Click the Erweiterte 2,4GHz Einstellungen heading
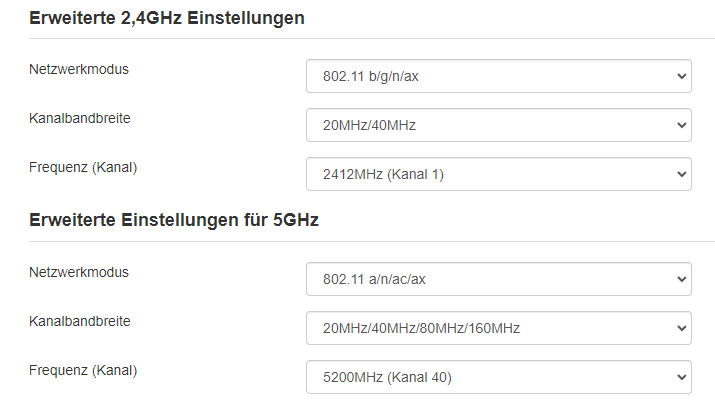Screen dimensions: 715x413 (167, 18)
